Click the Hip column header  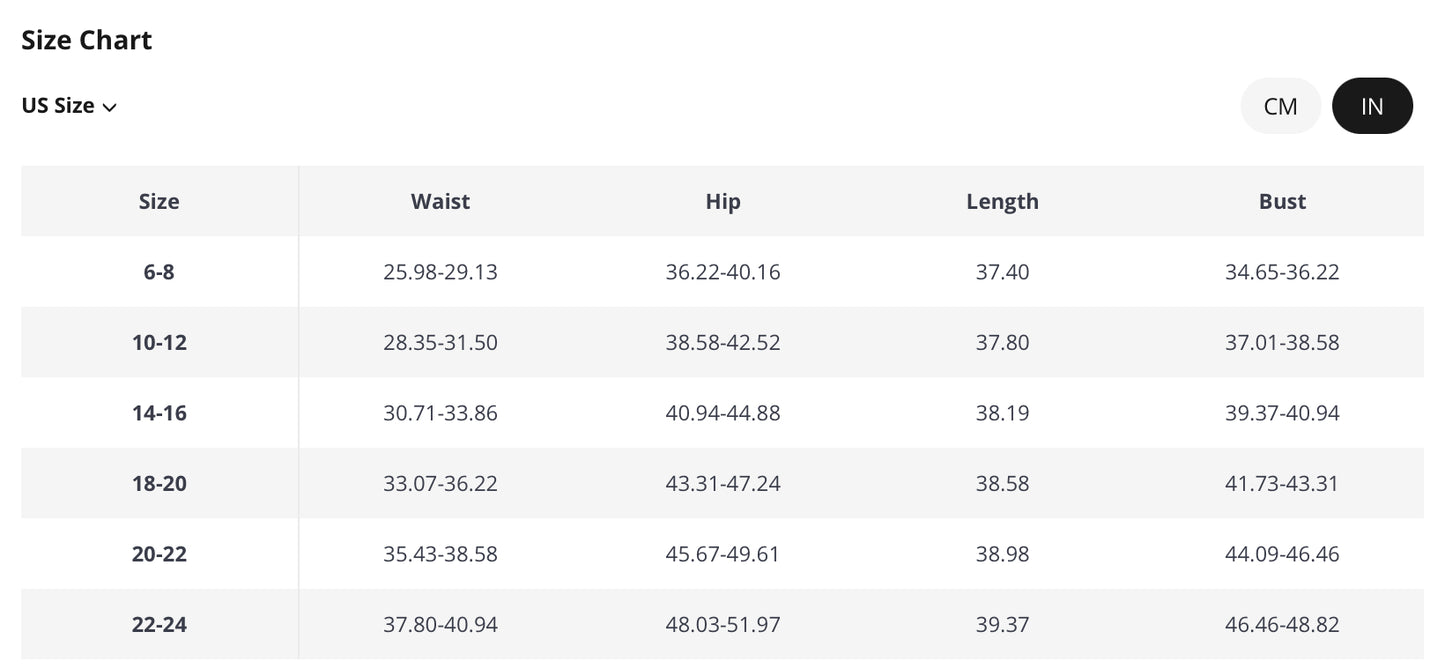click(x=723, y=201)
